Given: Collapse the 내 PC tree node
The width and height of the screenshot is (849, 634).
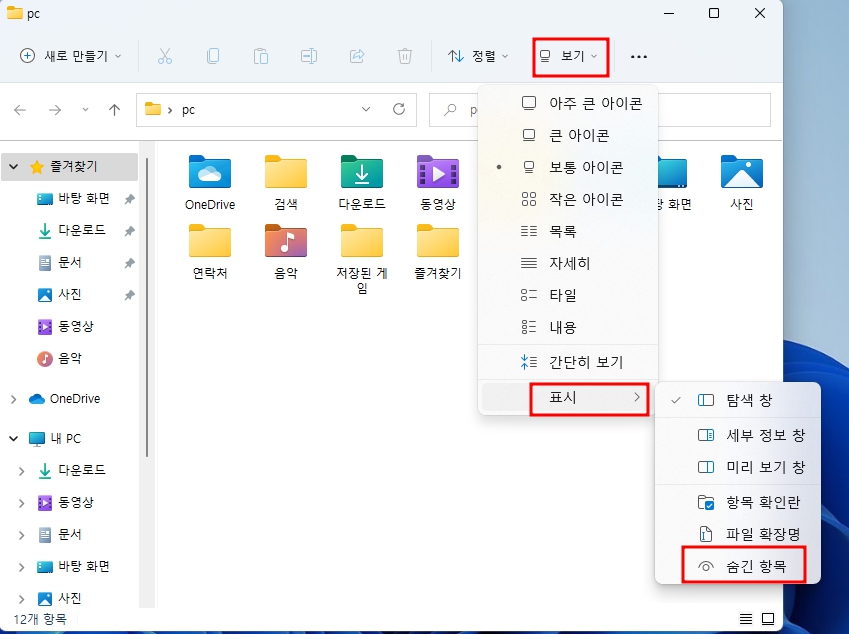Looking at the screenshot, I should [14, 439].
